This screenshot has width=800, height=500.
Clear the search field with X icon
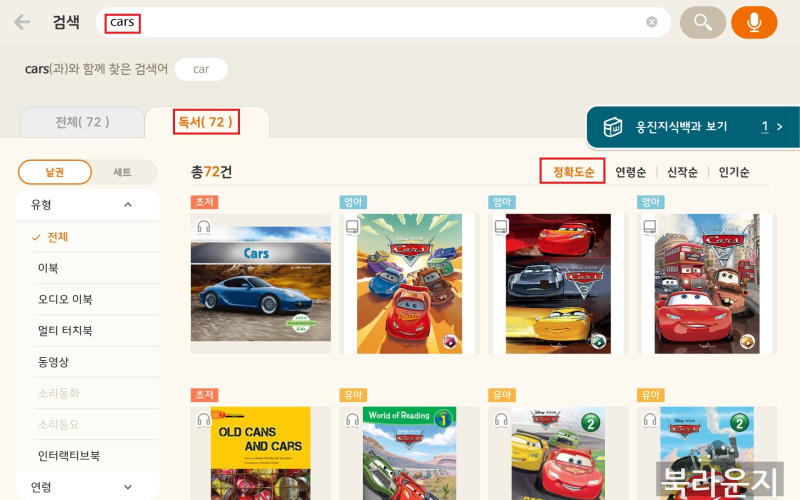pyautogui.click(x=652, y=22)
